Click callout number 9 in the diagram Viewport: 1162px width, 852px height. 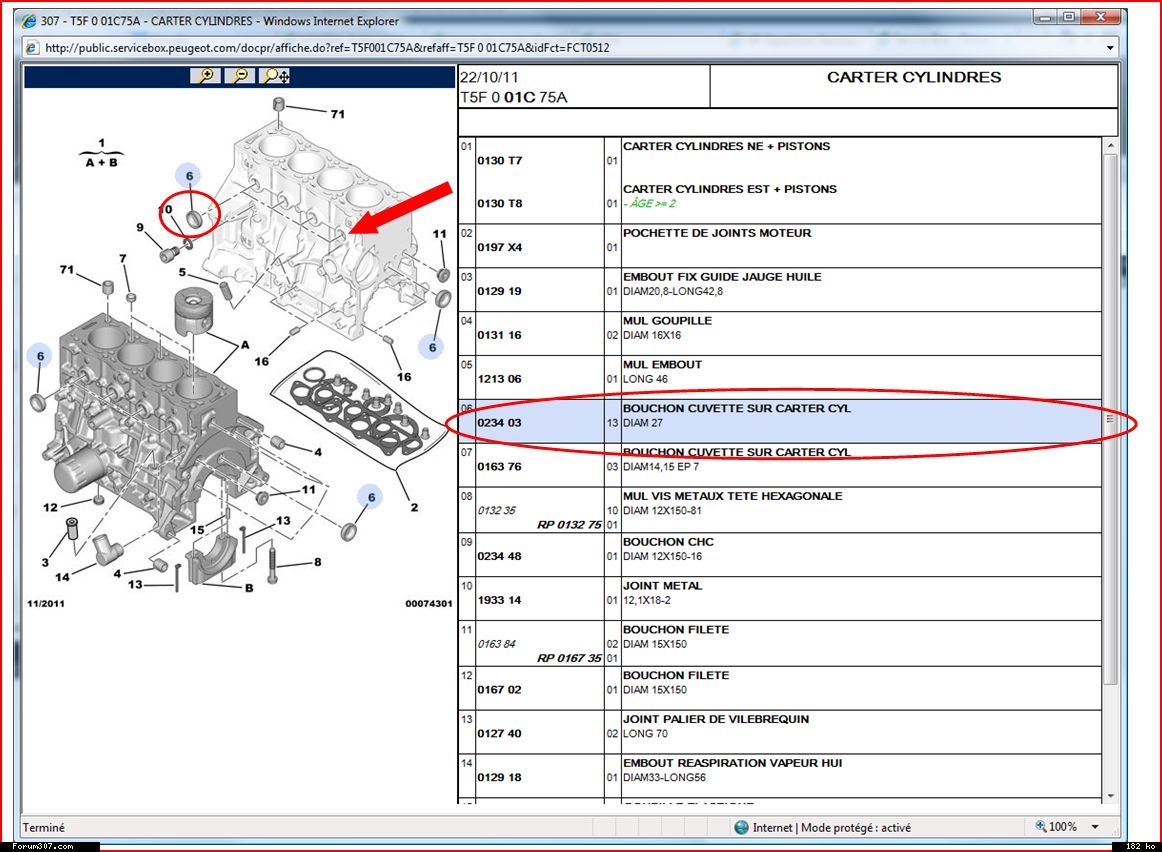[x=141, y=227]
